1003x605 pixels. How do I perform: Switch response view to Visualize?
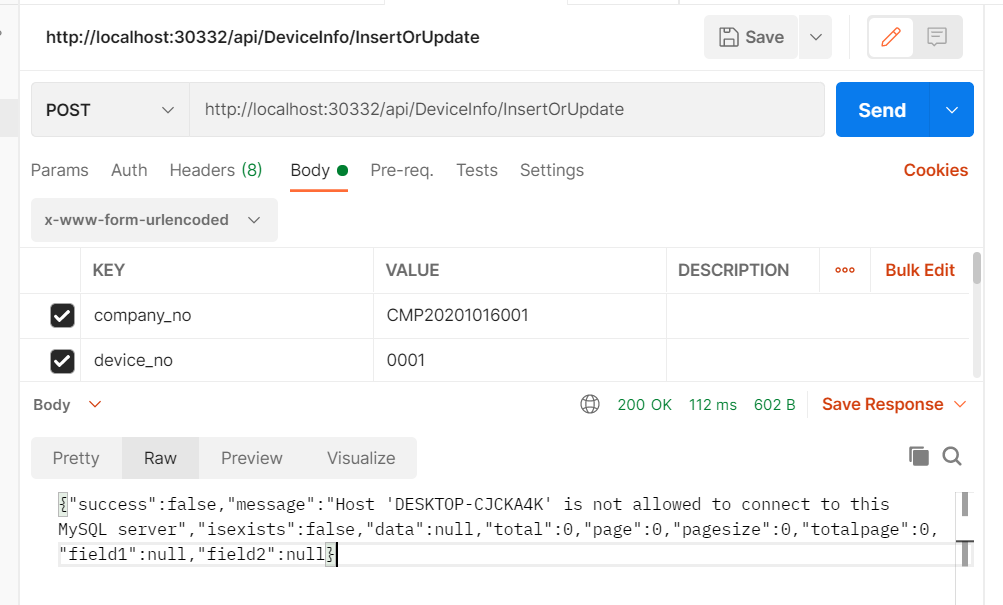(x=361, y=458)
